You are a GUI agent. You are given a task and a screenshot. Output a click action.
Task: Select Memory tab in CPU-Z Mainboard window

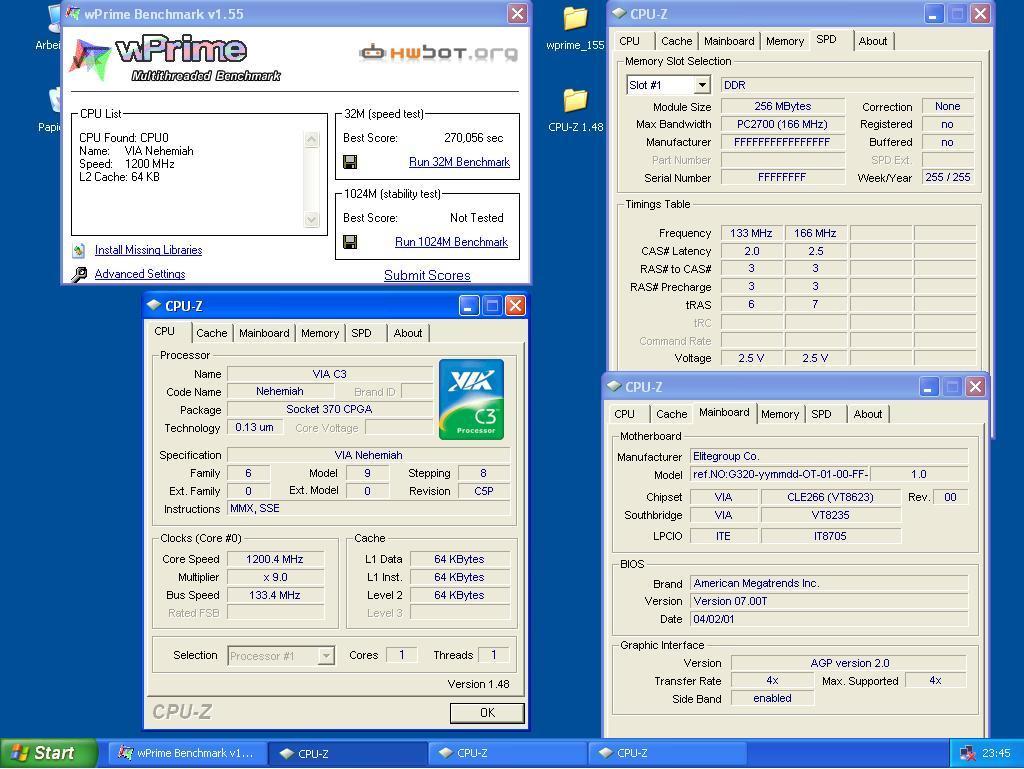[x=780, y=414]
